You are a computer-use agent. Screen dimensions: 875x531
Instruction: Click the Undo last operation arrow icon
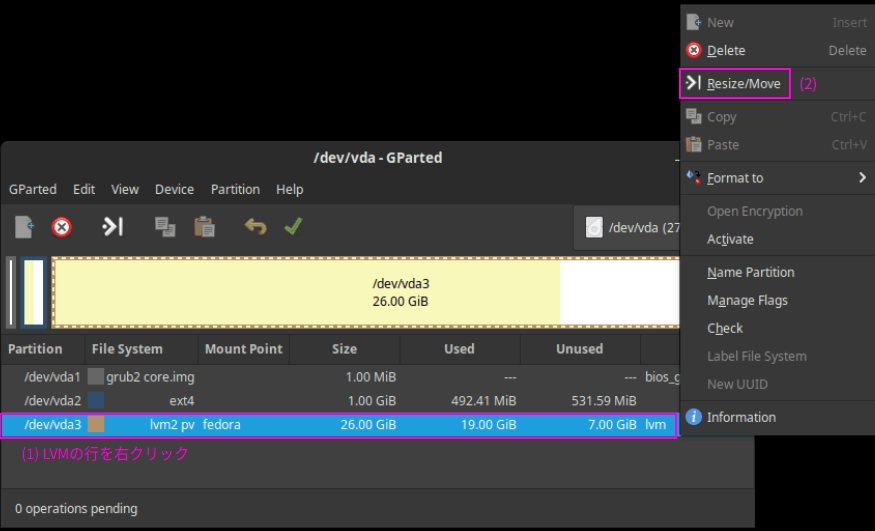point(255,226)
